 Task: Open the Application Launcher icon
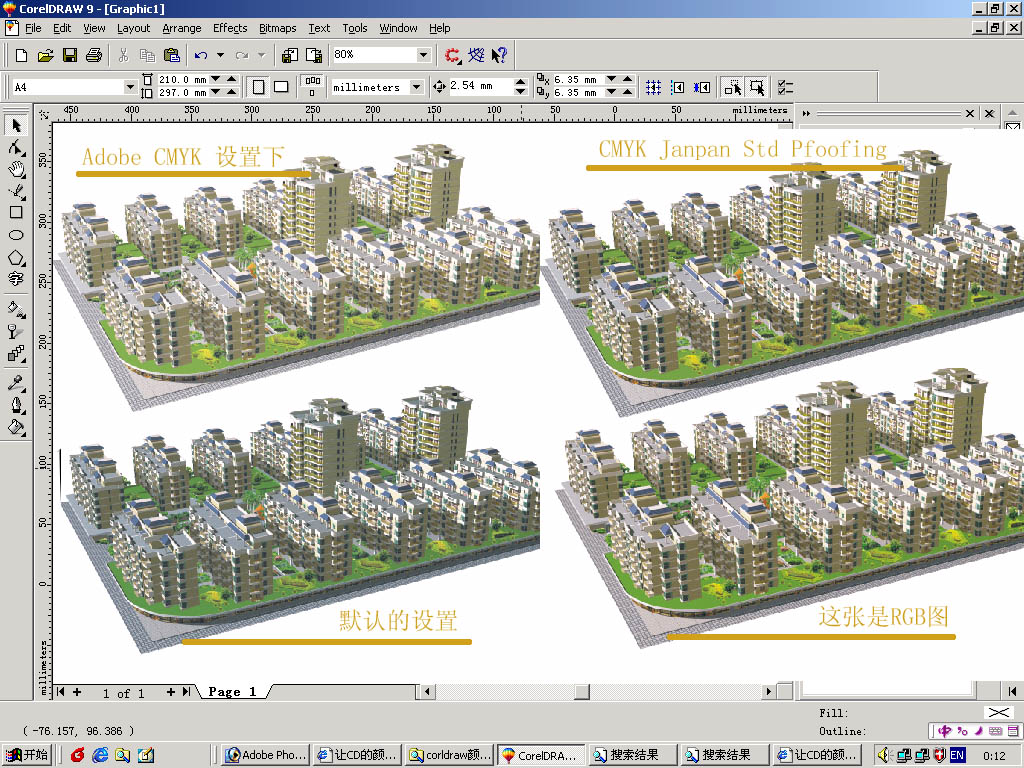(x=452, y=56)
